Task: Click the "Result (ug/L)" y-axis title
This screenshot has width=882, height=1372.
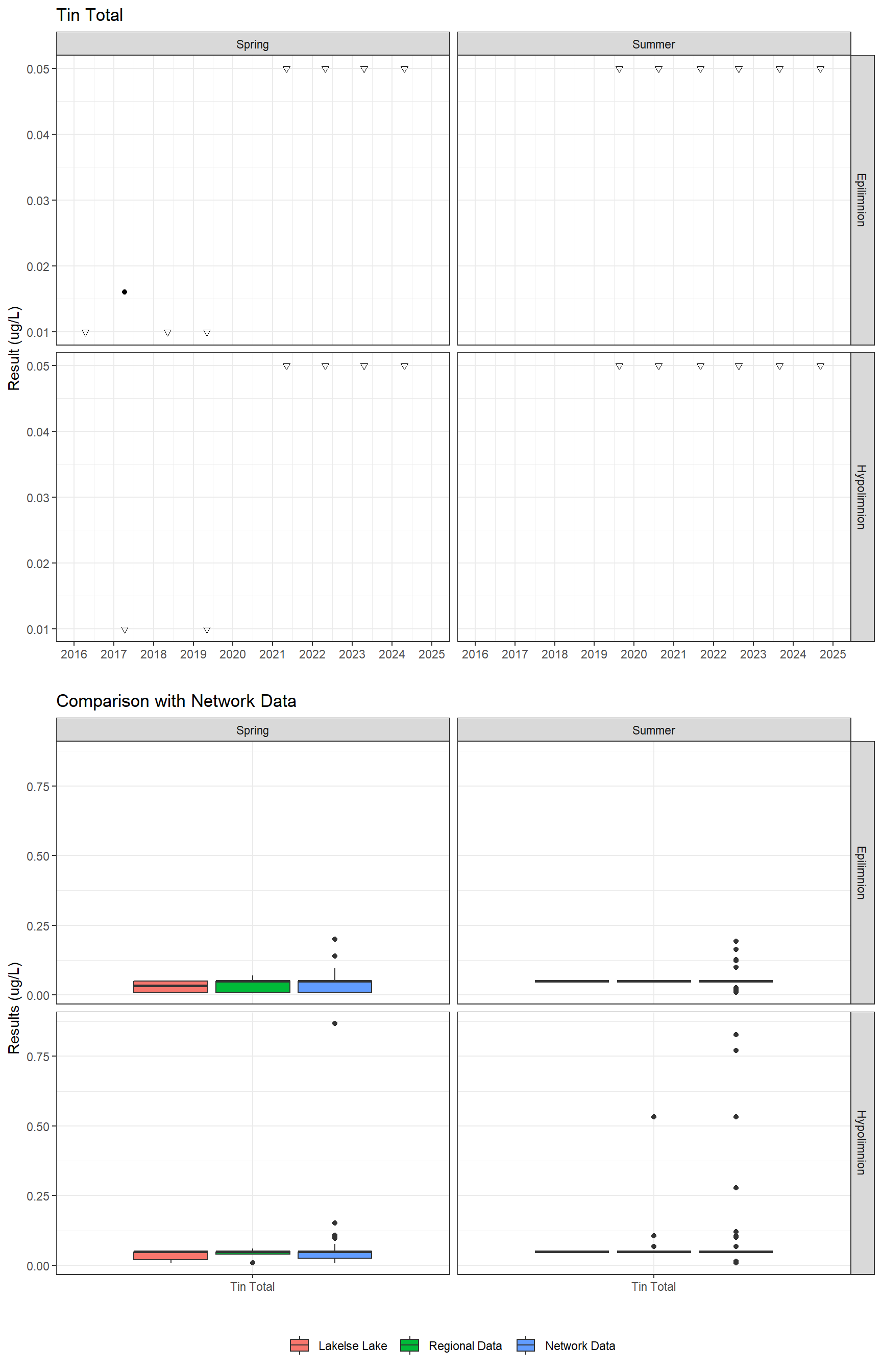Action: click(x=14, y=348)
